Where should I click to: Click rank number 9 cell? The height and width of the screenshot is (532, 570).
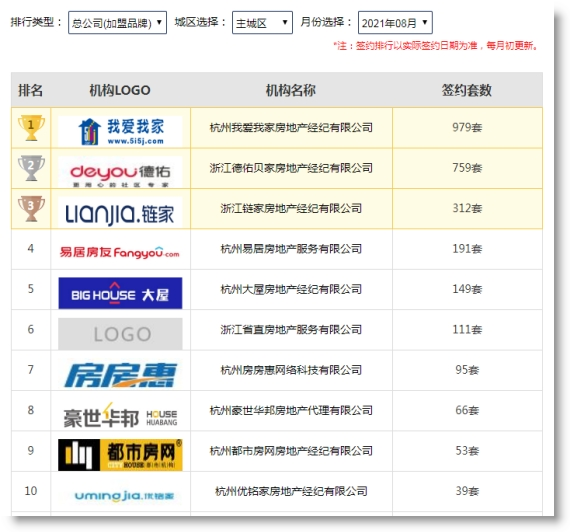[x=31, y=451]
